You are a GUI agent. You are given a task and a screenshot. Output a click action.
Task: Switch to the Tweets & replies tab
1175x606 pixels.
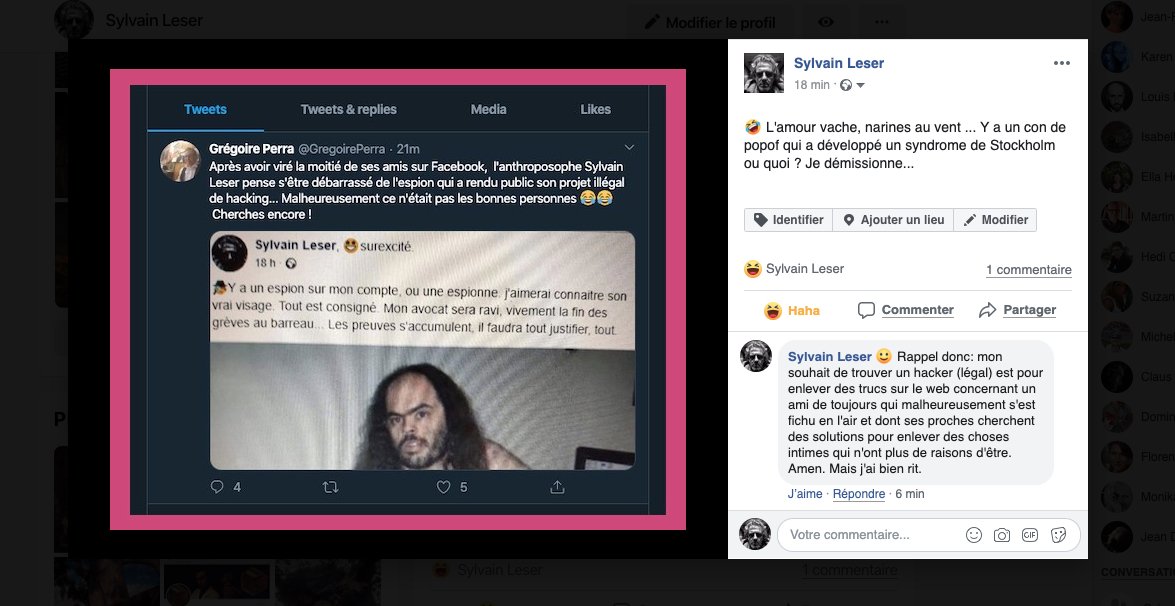click(x=348, y=109)
